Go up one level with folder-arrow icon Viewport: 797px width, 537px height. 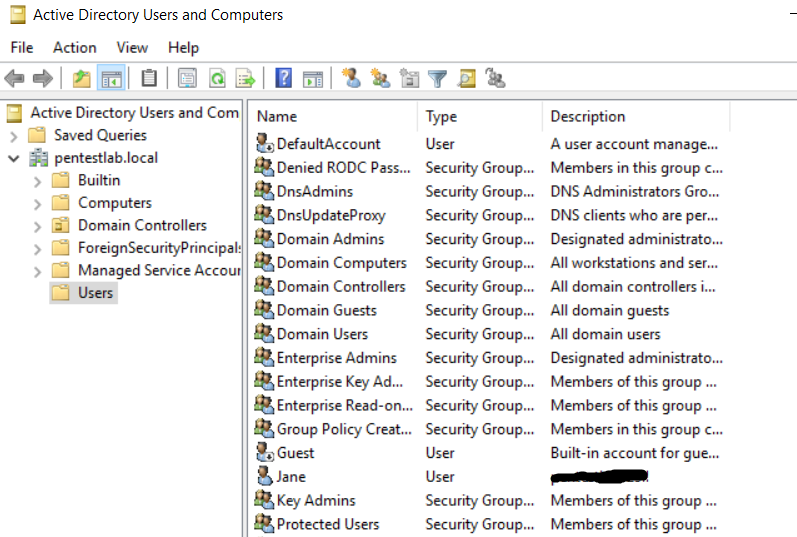point(81,79)
